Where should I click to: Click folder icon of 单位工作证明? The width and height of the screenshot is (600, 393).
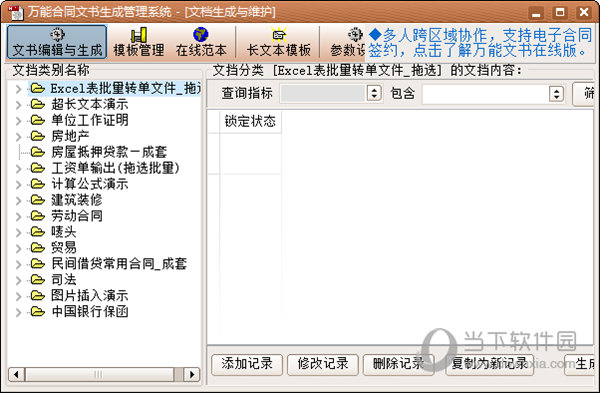(38, 120)
